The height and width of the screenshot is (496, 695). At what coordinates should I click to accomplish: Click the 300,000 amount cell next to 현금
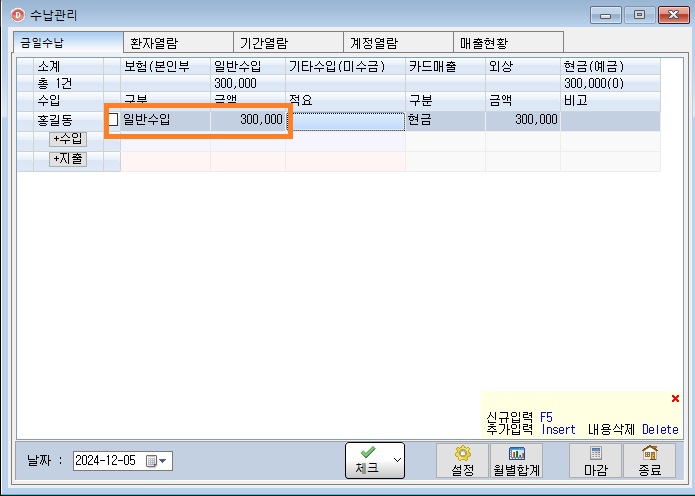[523, 120]
